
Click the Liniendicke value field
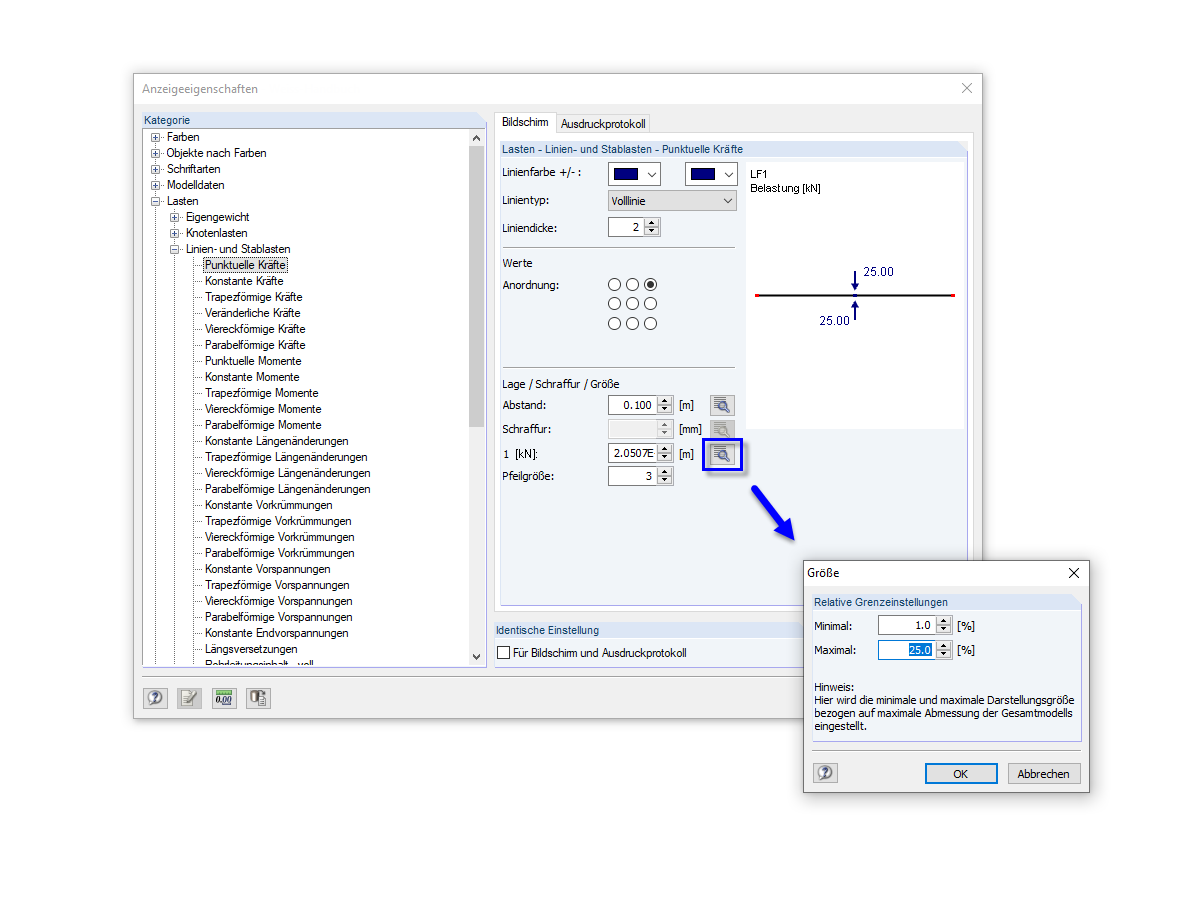point(626,227)
